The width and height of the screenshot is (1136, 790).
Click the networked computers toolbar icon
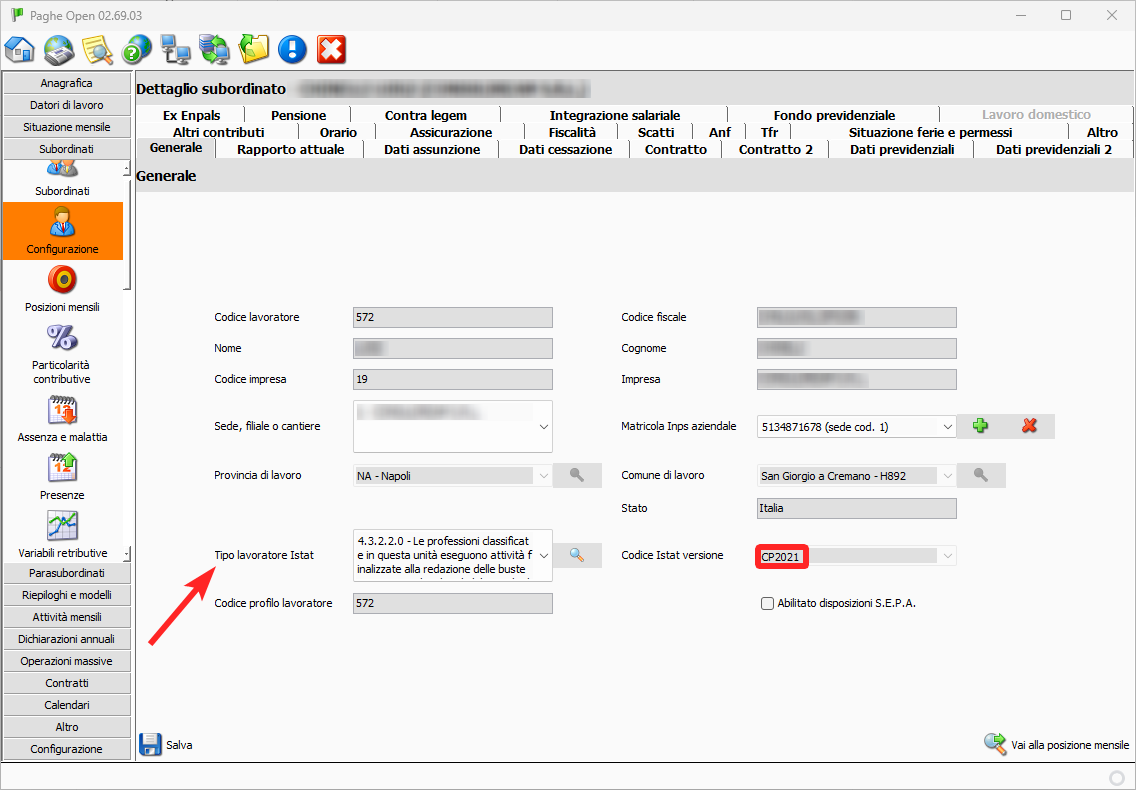tap(175, 49)
